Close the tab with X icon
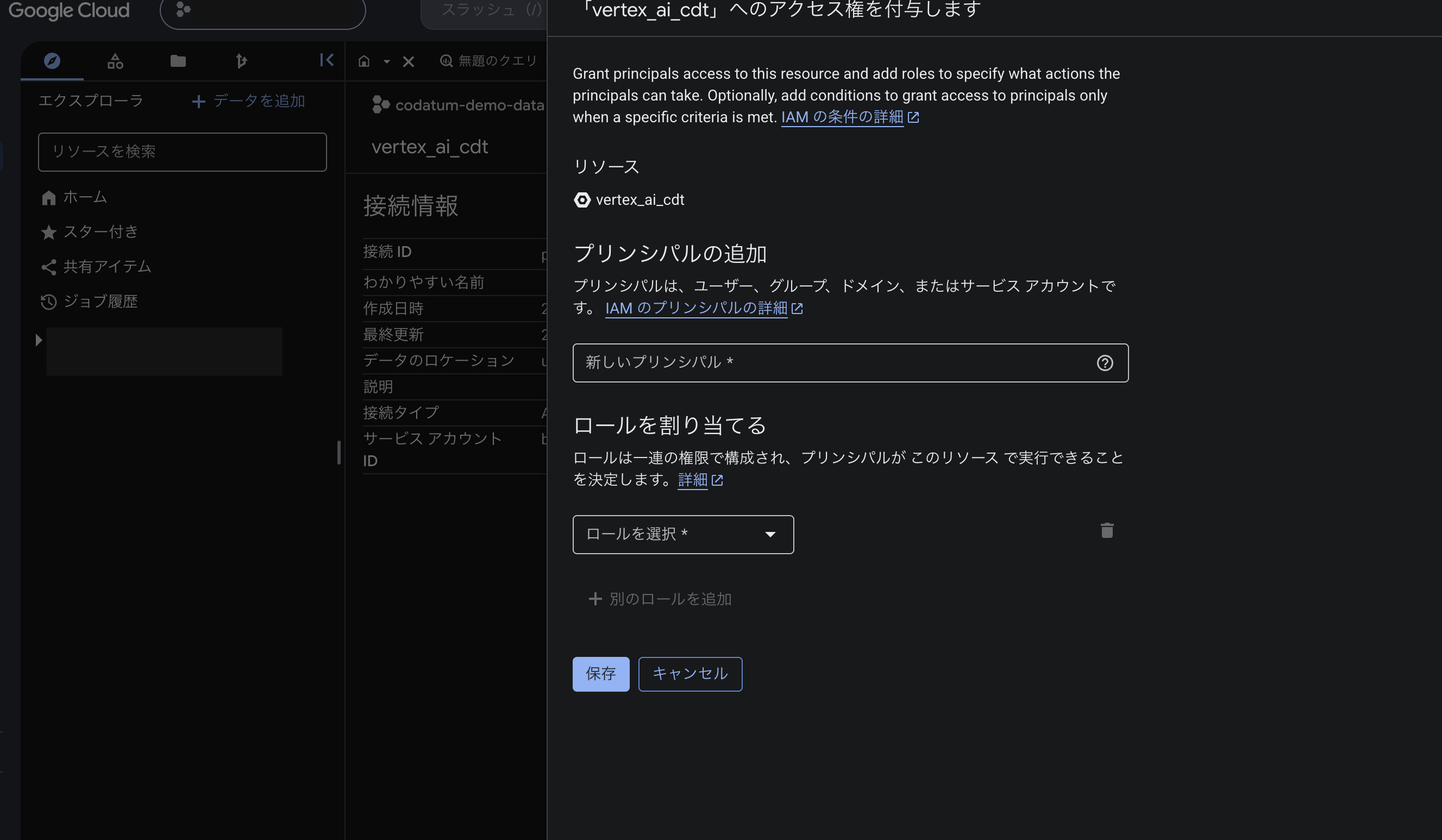Screen dimensions: 1442x840 point(408,61)
